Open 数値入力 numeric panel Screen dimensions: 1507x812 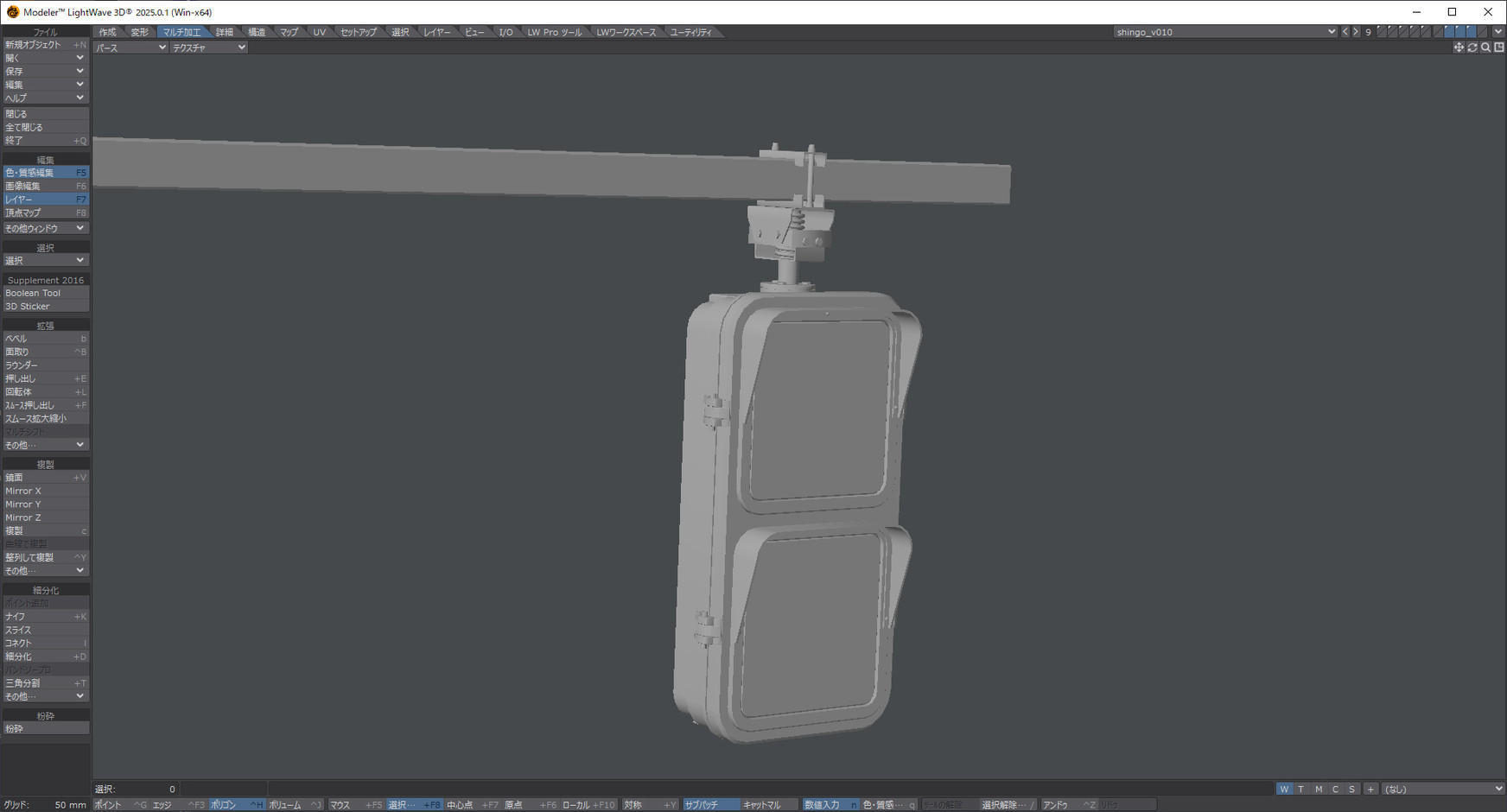tap(830, 804)
